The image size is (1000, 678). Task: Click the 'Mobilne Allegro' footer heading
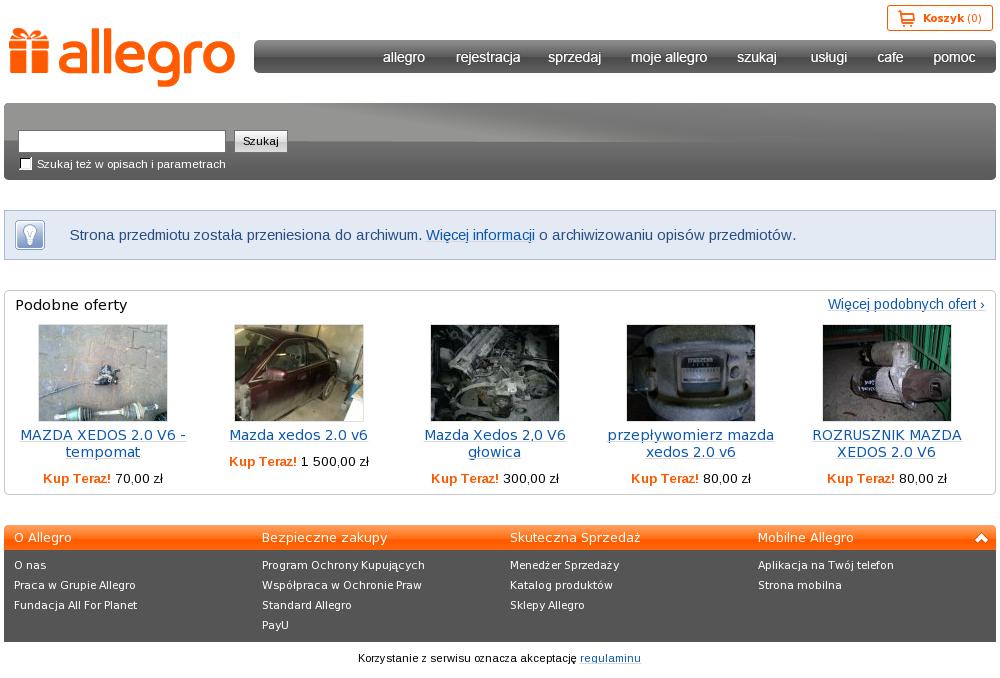click(x=805, y=538)
